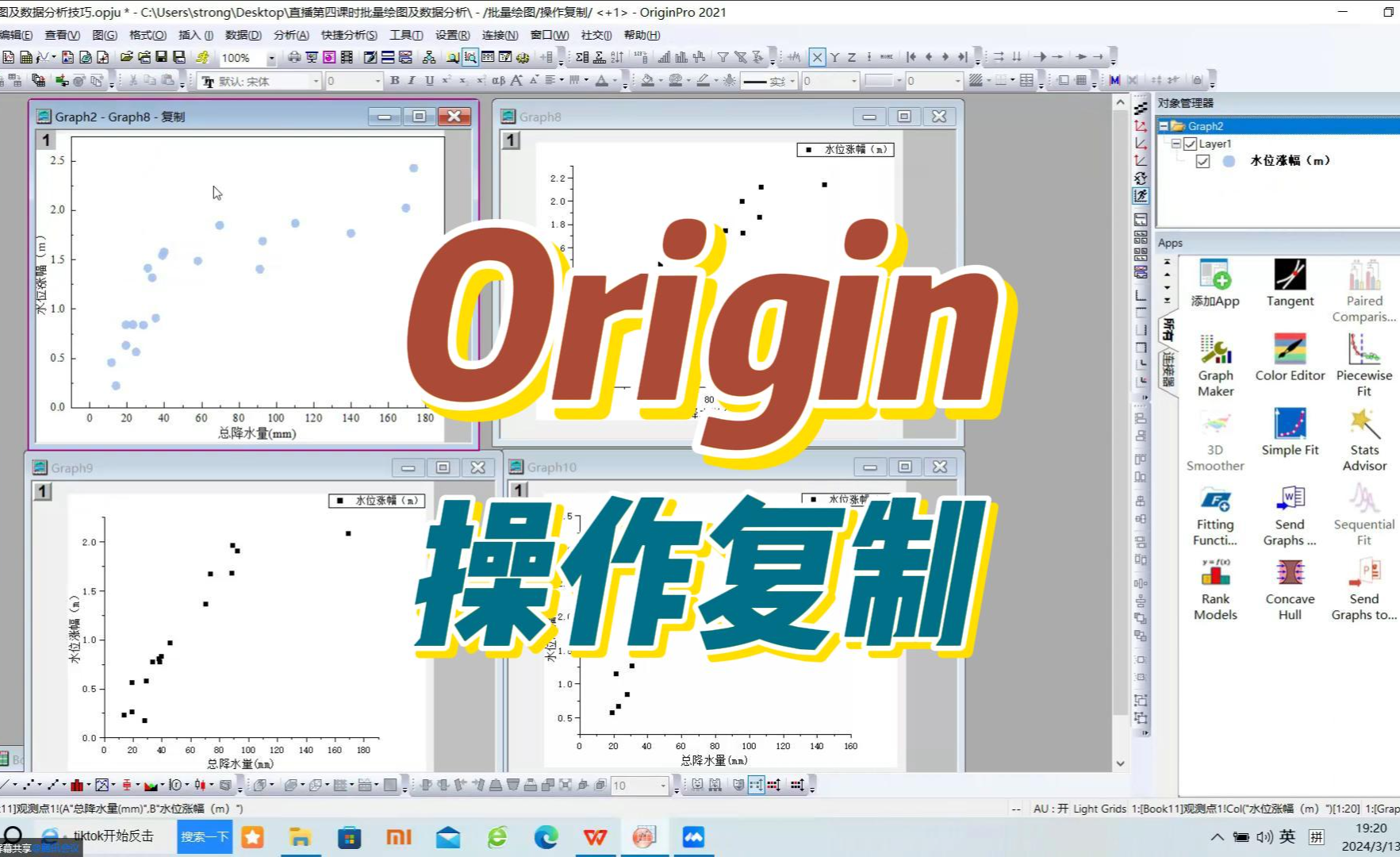Viewport: 1400px width, 857px height.
Task: Toggle the Layer1 checkbox in Object Manager
Action: coord(1190,144)
